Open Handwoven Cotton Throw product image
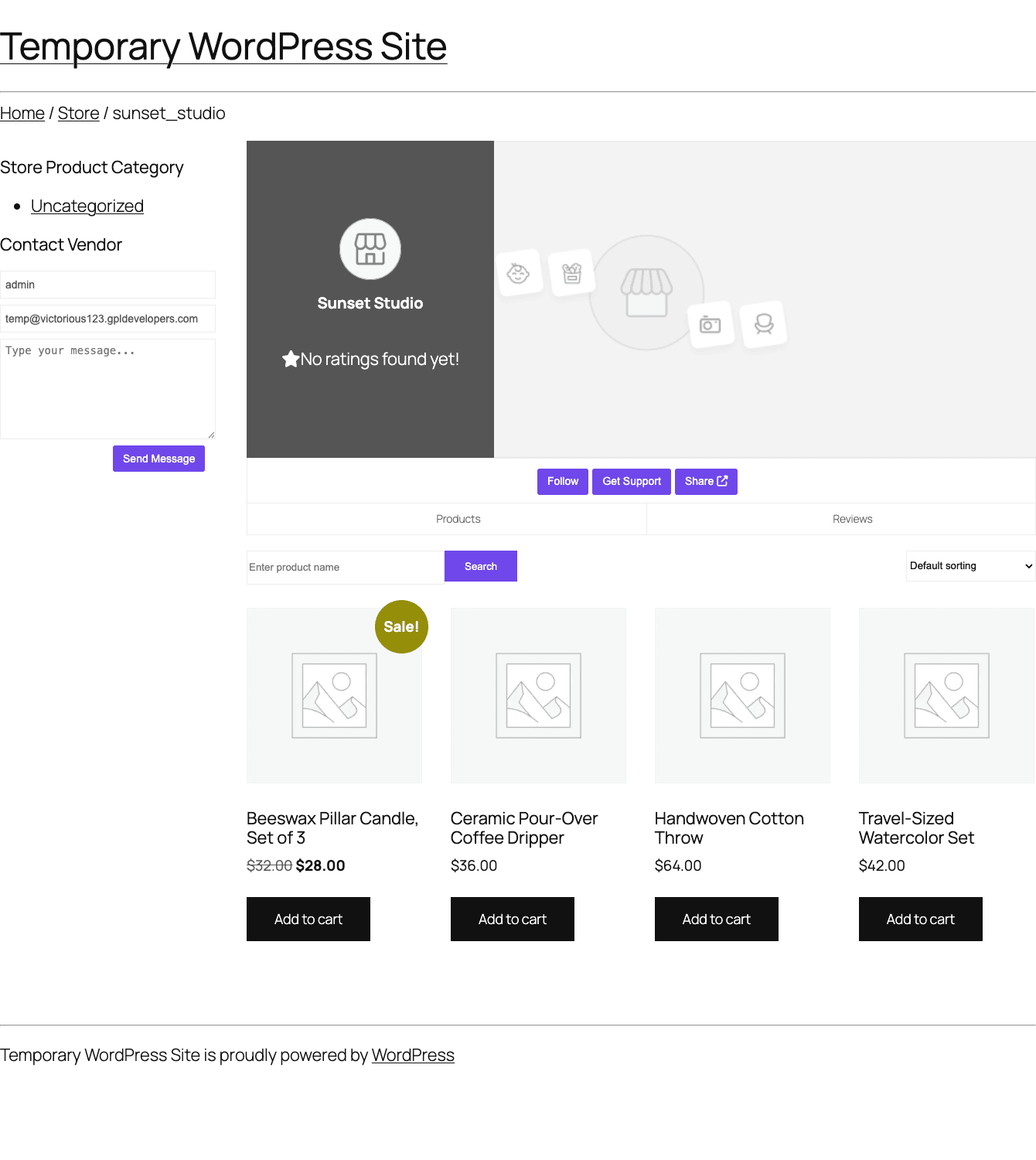The width and height of the screenshot is (1036, 1160). pos(742,696)
